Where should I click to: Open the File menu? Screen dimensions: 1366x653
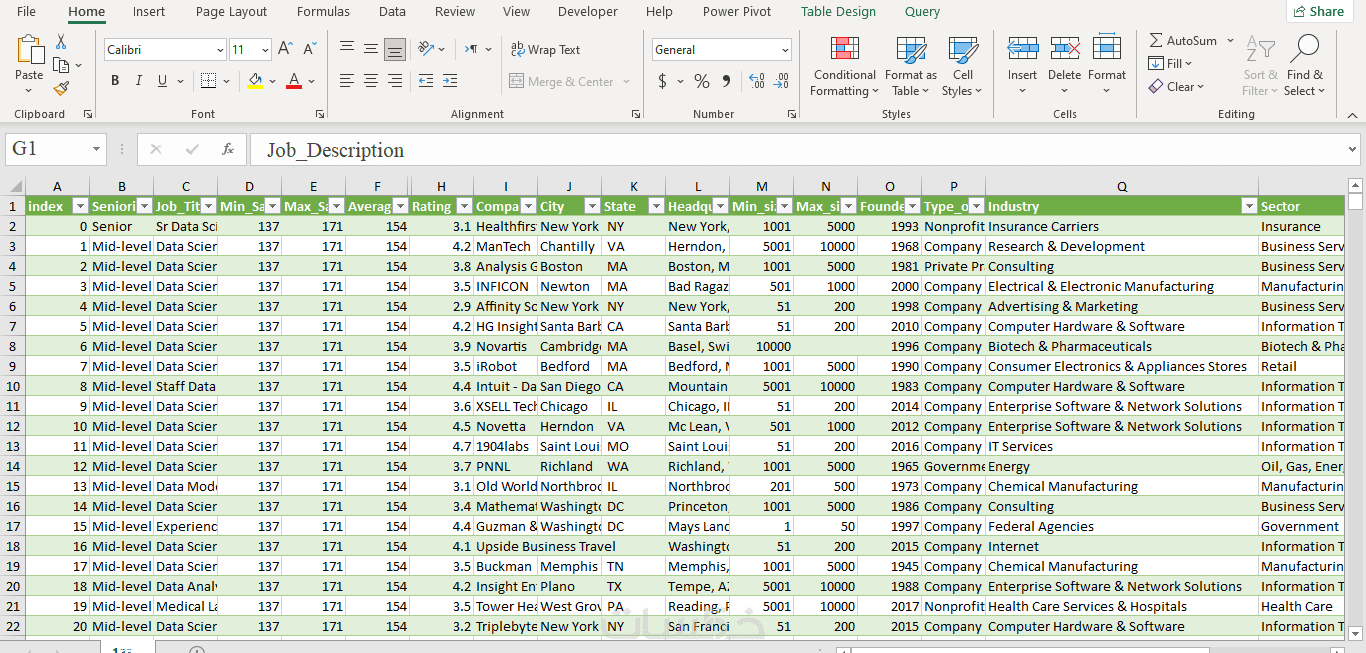pos(26,12)
